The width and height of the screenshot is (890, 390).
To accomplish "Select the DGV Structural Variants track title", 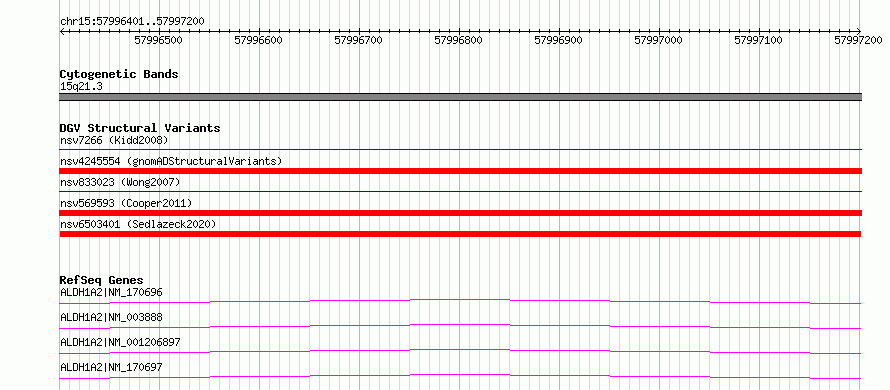I will coord(140,128).
